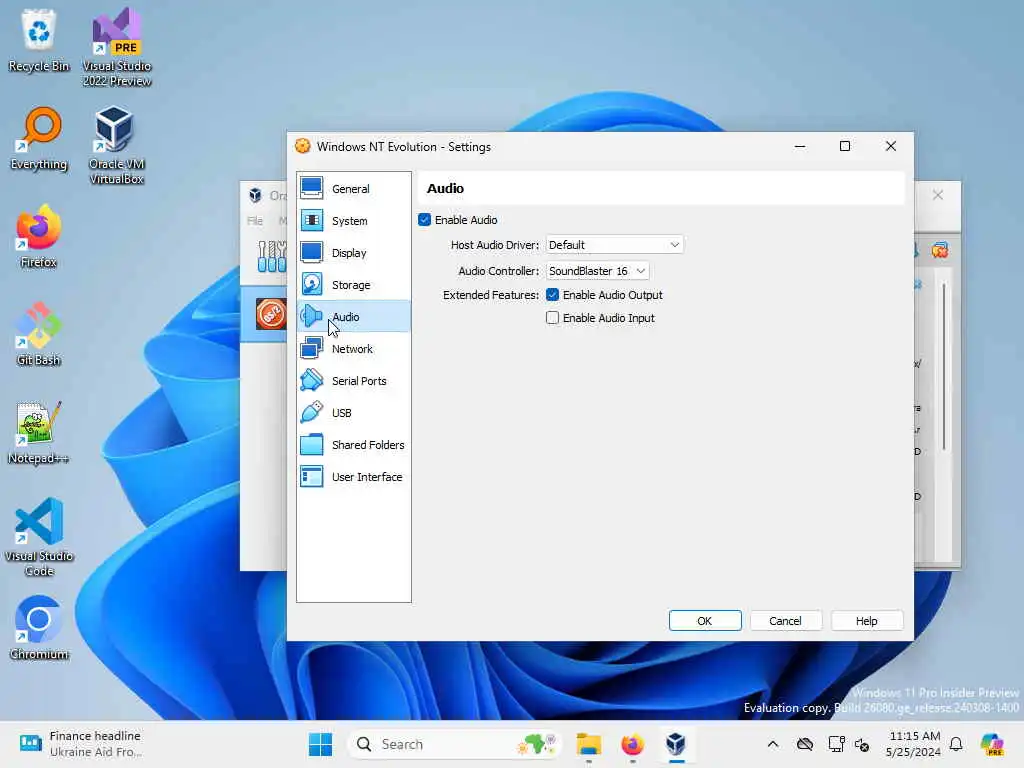Click the notification bell in system tray

(956, 744)
